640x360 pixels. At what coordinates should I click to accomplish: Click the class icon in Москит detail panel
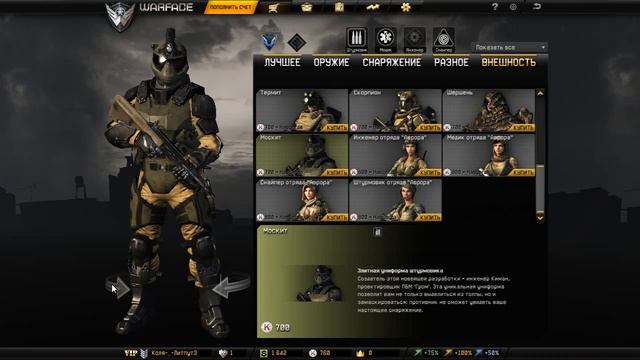(x=378, y=232)
